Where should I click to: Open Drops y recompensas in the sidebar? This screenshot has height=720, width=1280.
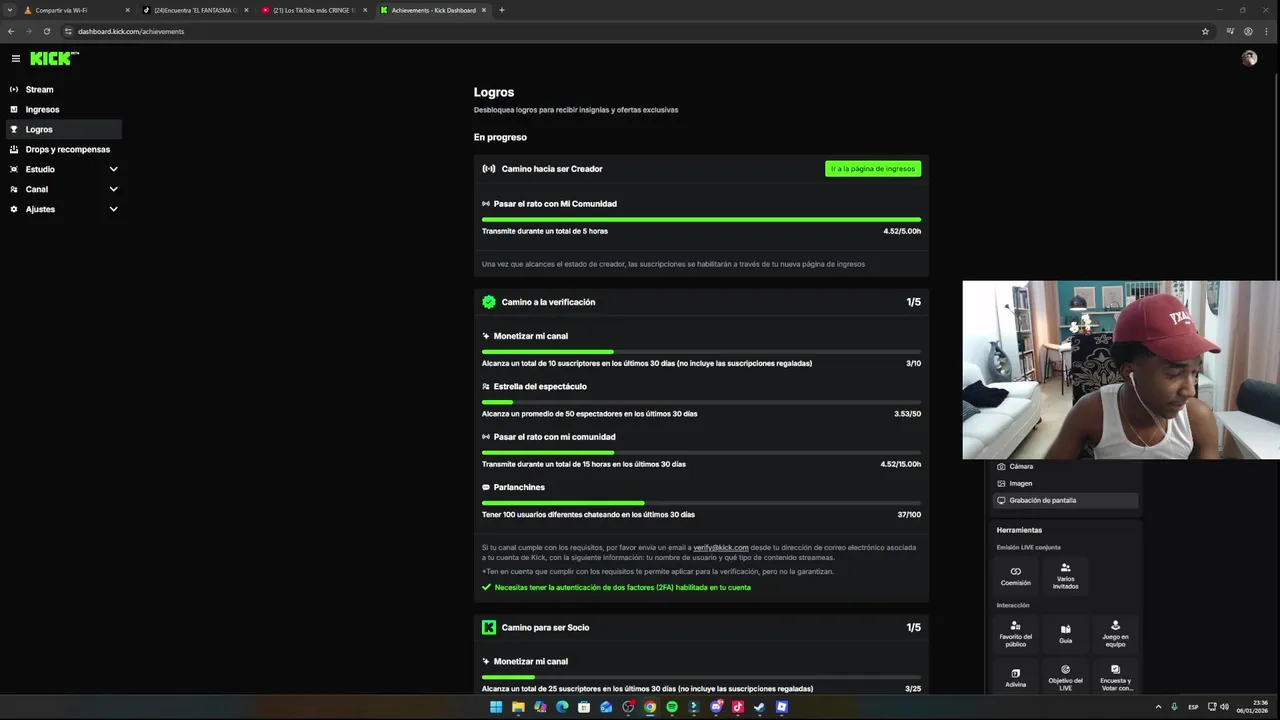point(64,149)
